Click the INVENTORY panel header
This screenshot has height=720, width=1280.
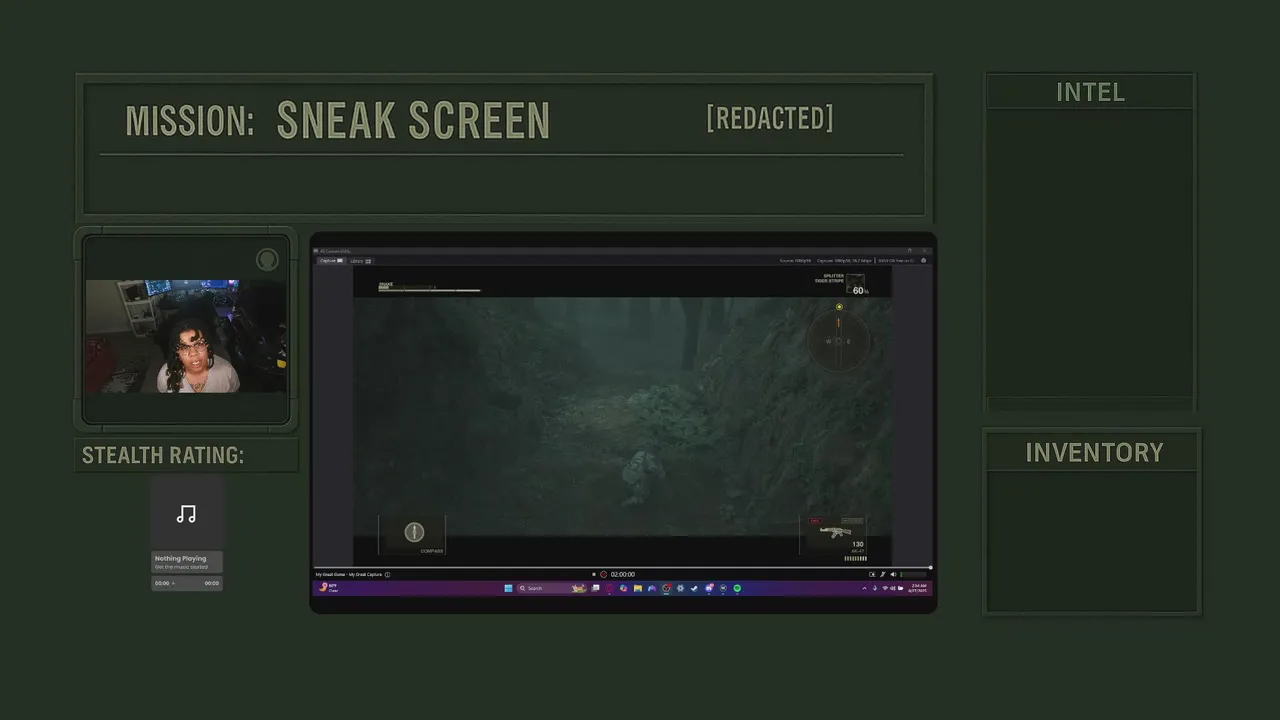click(x=1094, y=452)
